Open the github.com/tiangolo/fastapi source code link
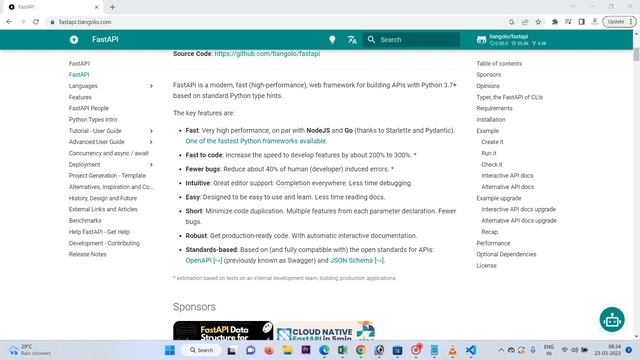The image size is (640, 360). tap(267, 53)
